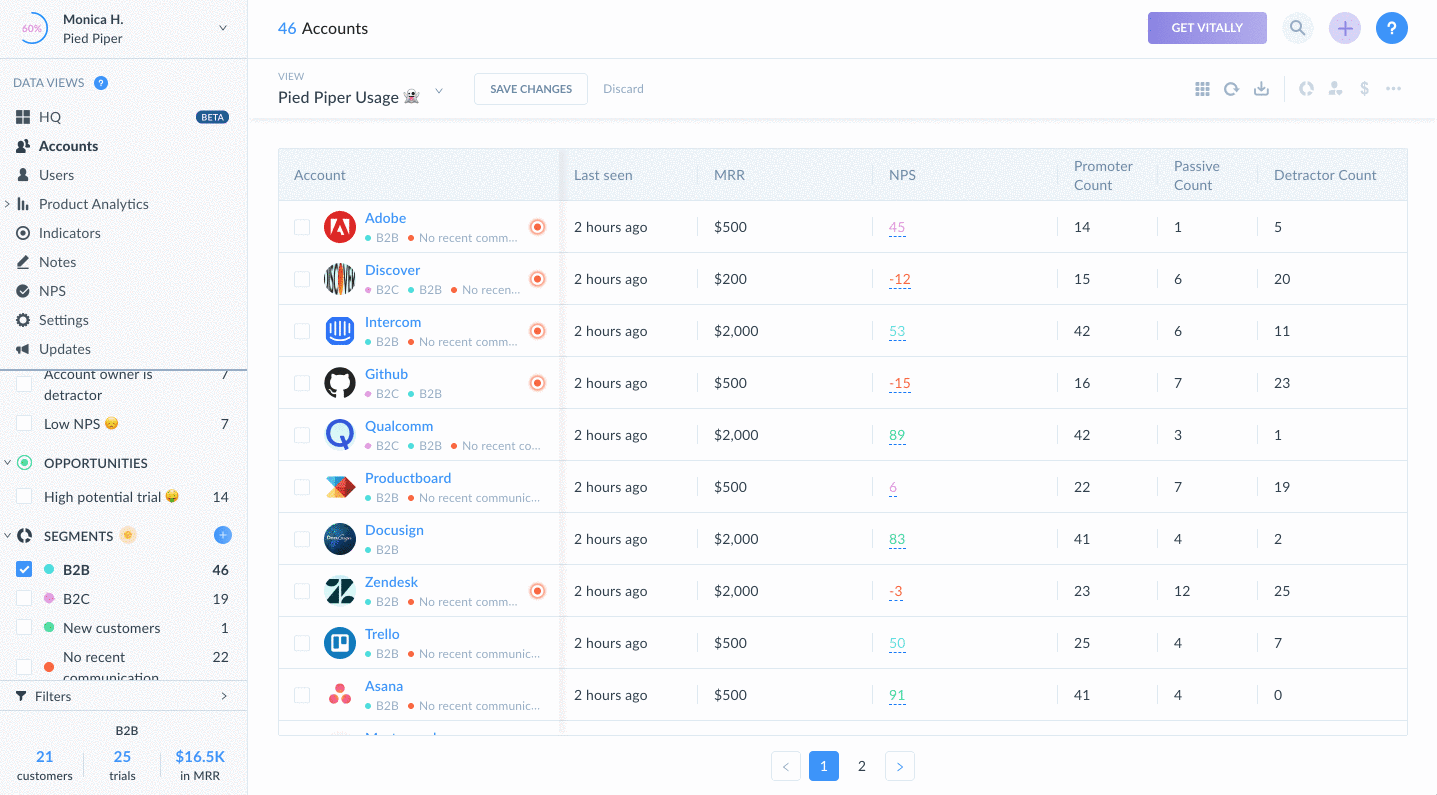
Task: Click the person-with-heart icon in the toolbar
Action: pos(1335,89)
